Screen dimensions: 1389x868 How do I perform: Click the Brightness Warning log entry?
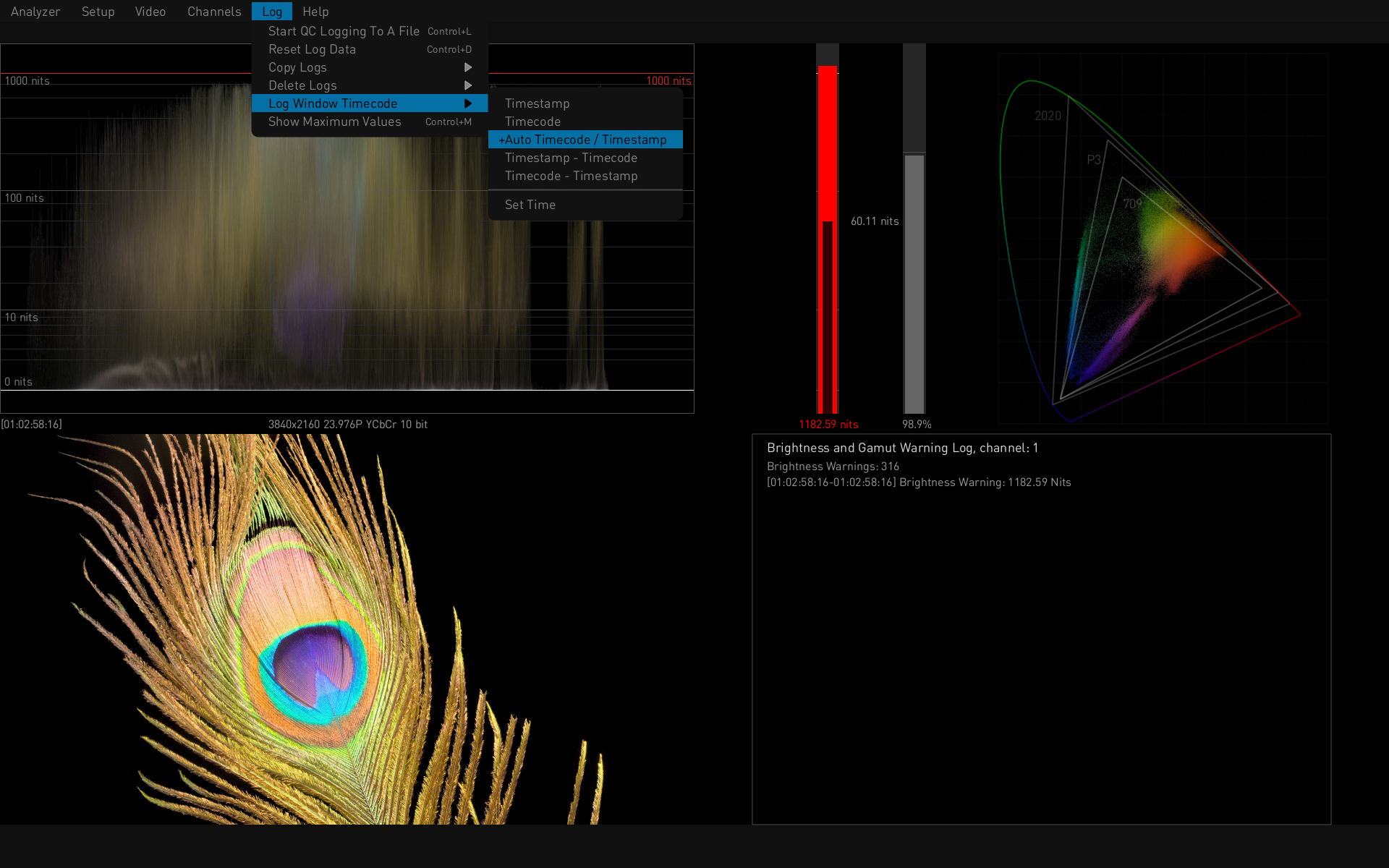(919, 482)
